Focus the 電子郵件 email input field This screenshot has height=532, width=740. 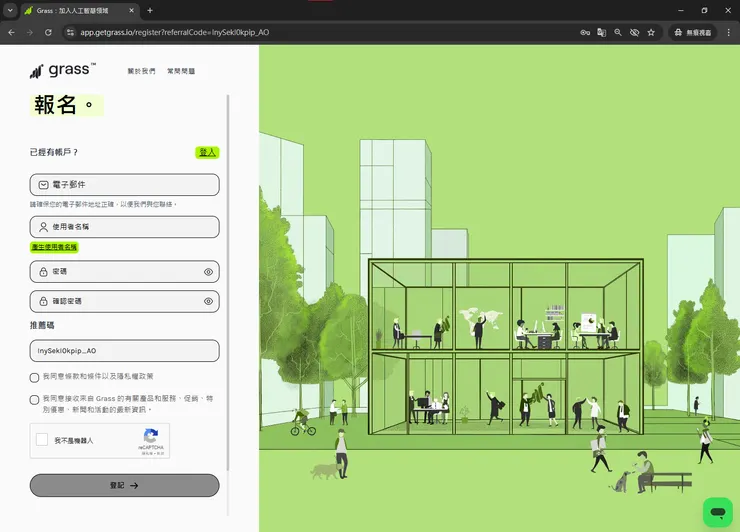click(x=125, y=185)
